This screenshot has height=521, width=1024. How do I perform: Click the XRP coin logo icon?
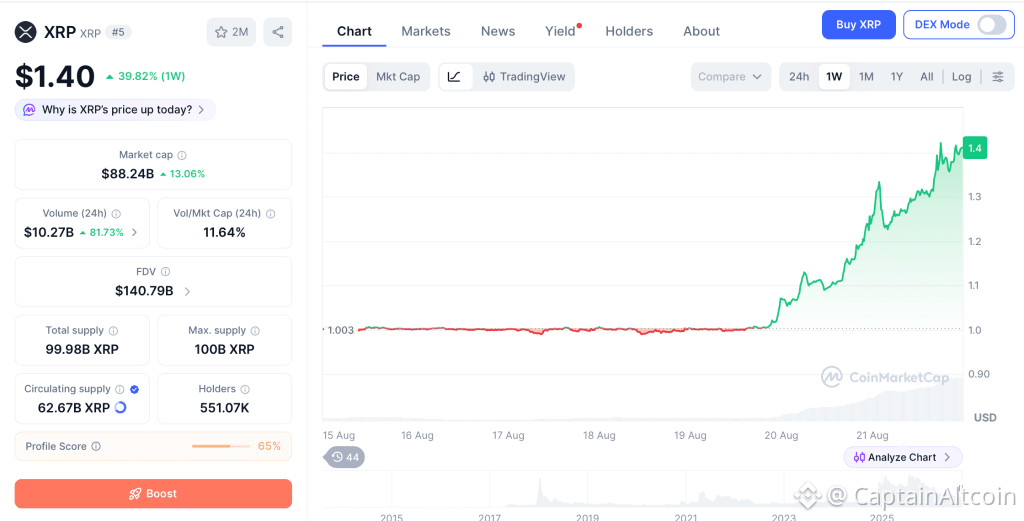pos(26,32)
